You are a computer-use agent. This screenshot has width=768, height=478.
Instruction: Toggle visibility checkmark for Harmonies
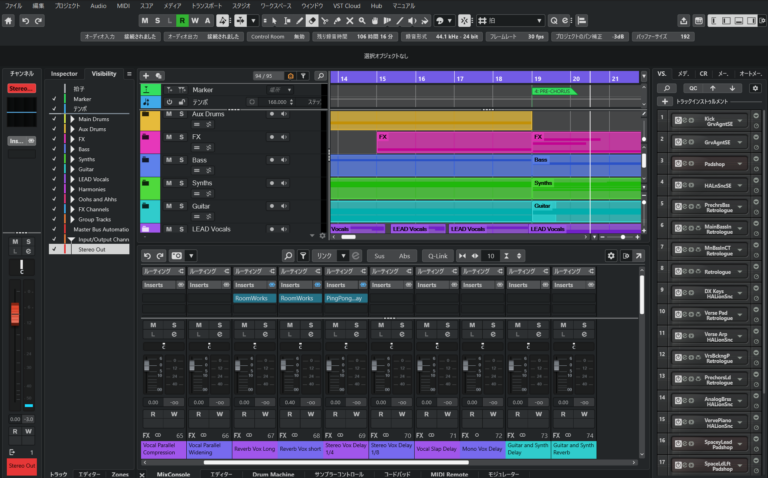click(54, 189)
